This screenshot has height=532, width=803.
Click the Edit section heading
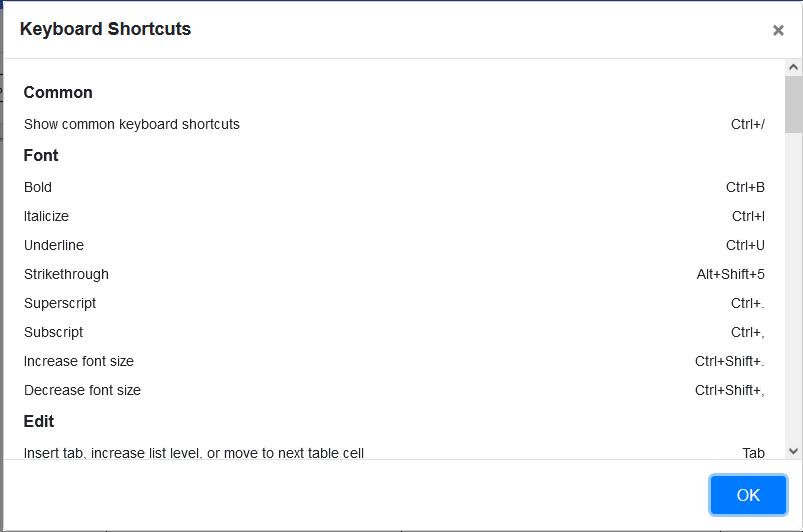(39, 421)
